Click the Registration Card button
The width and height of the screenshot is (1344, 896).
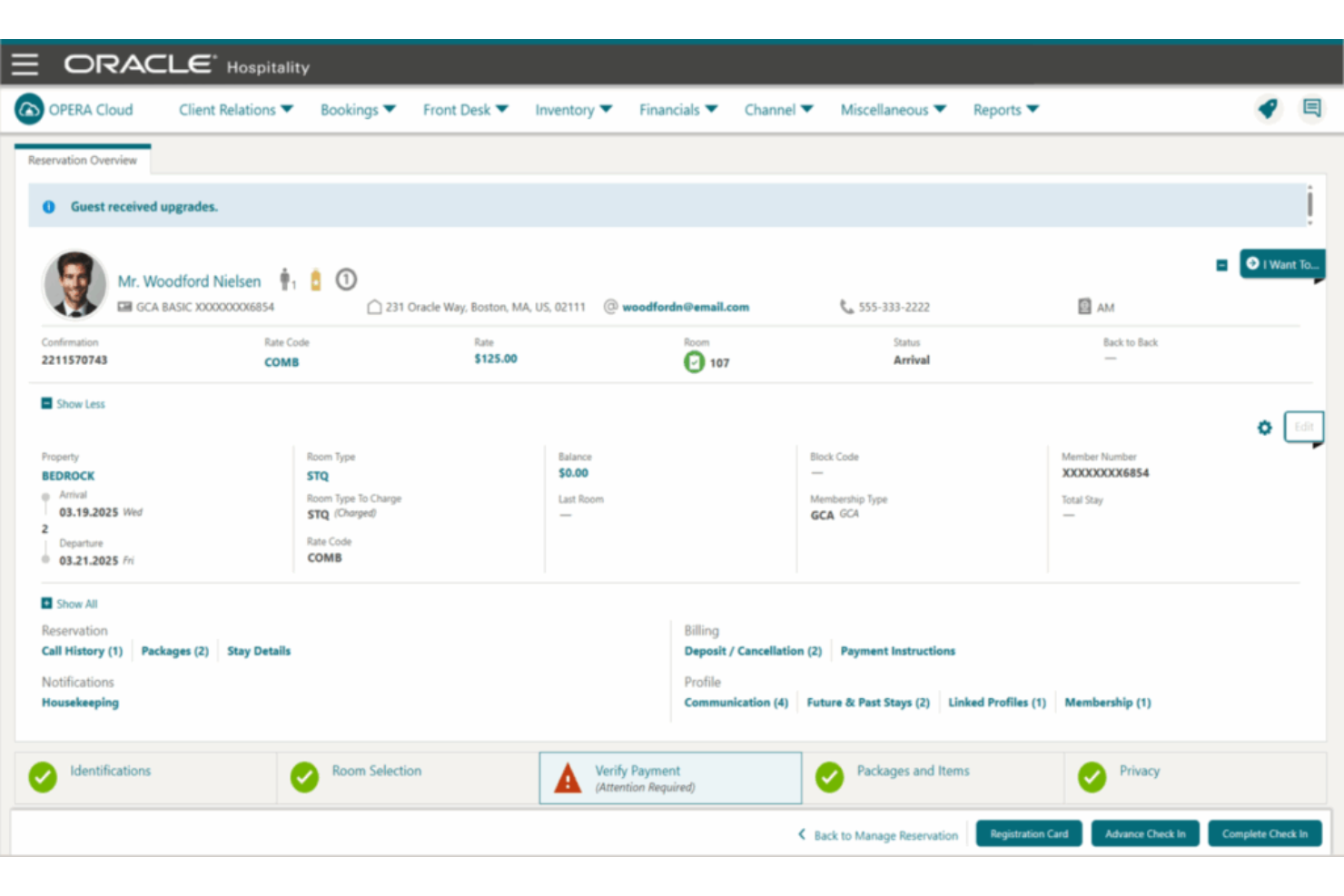[x=1029, y=833]
